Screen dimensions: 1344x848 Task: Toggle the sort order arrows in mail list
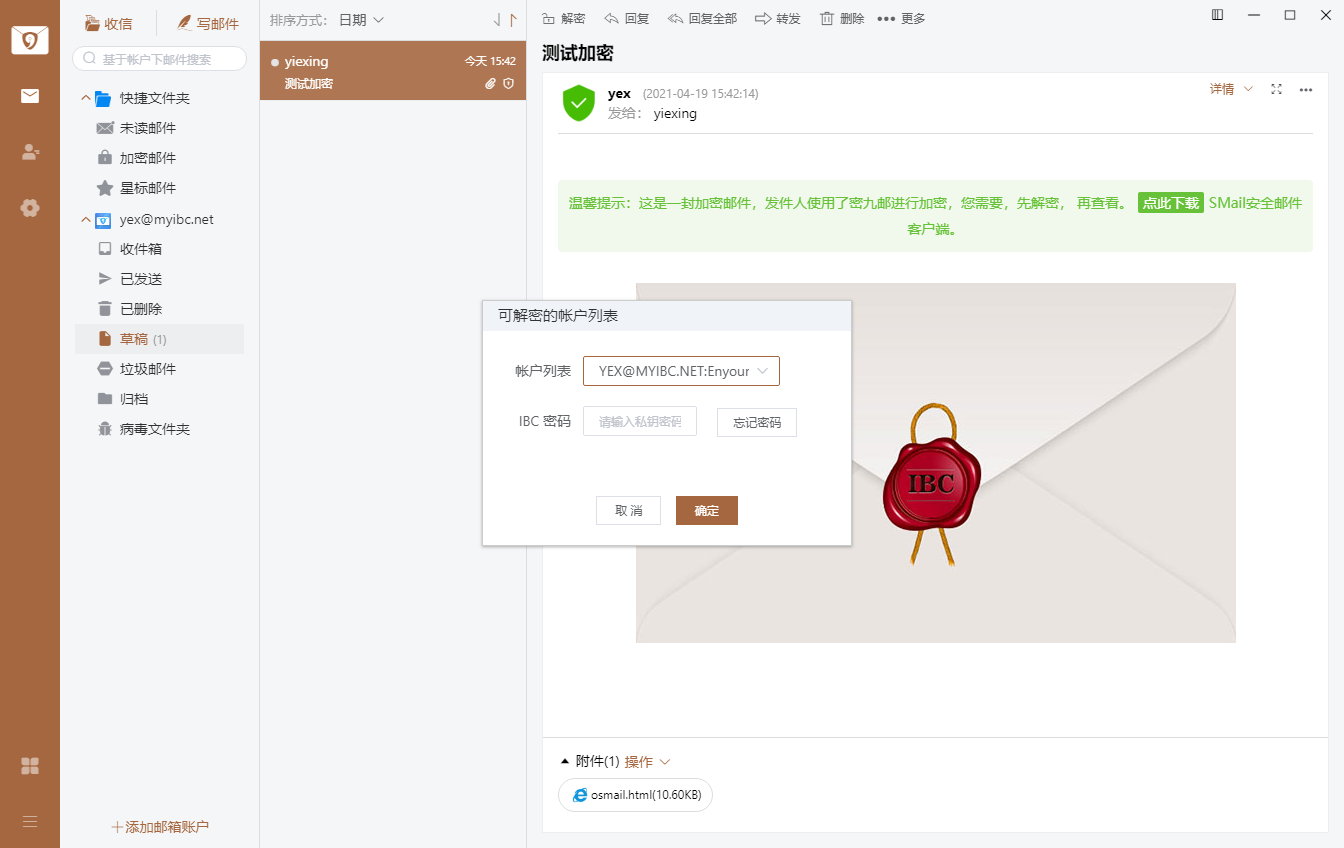pos(506,20)
